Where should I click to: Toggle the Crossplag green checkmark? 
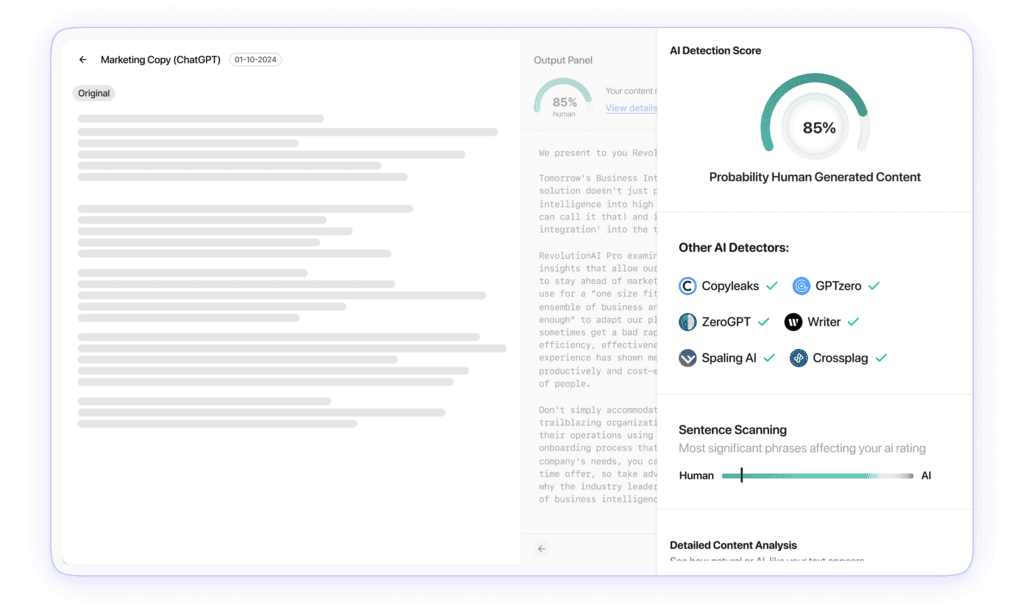pyautogui.click(x=880, y=357)
